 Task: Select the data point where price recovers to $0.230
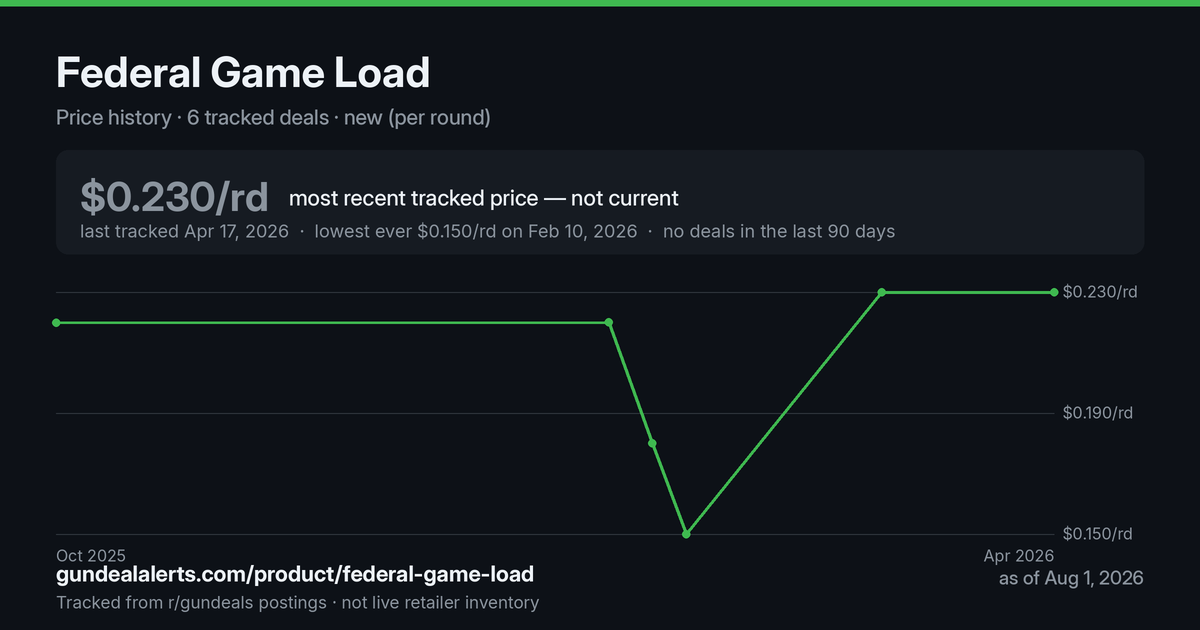(882, 292)
